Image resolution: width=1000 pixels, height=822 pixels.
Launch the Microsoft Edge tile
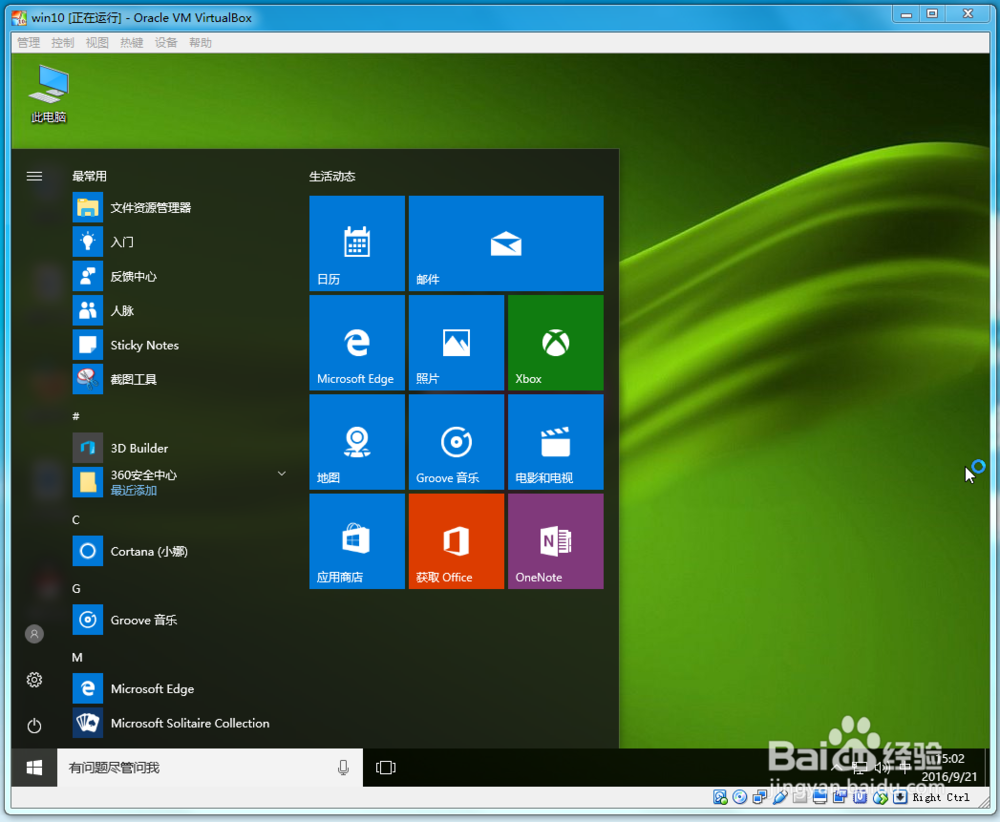click(357, 342)
